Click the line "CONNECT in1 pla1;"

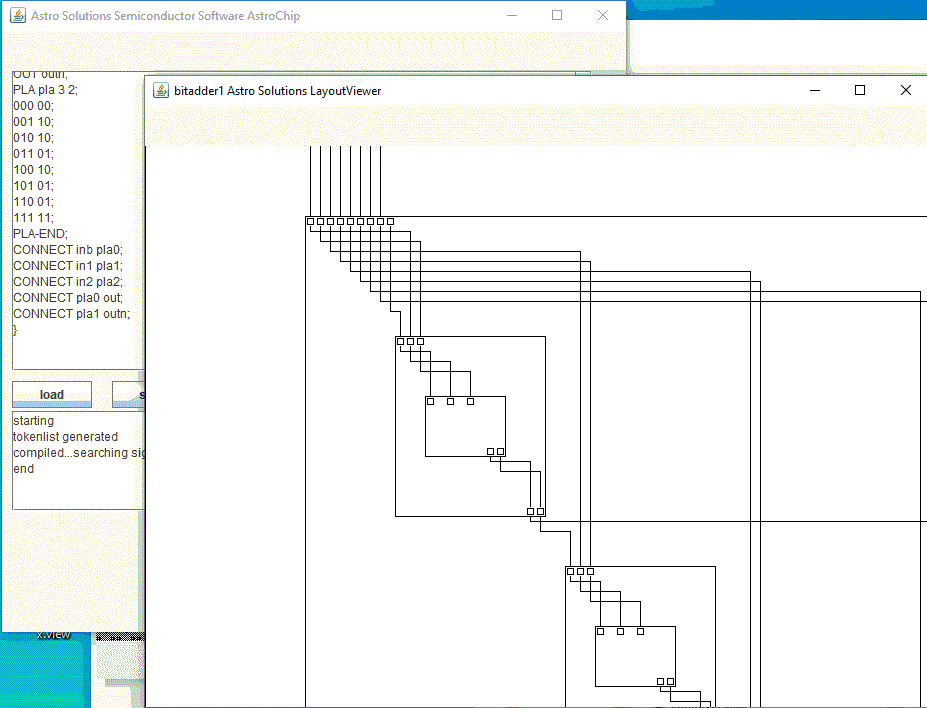tap(68, 265)
